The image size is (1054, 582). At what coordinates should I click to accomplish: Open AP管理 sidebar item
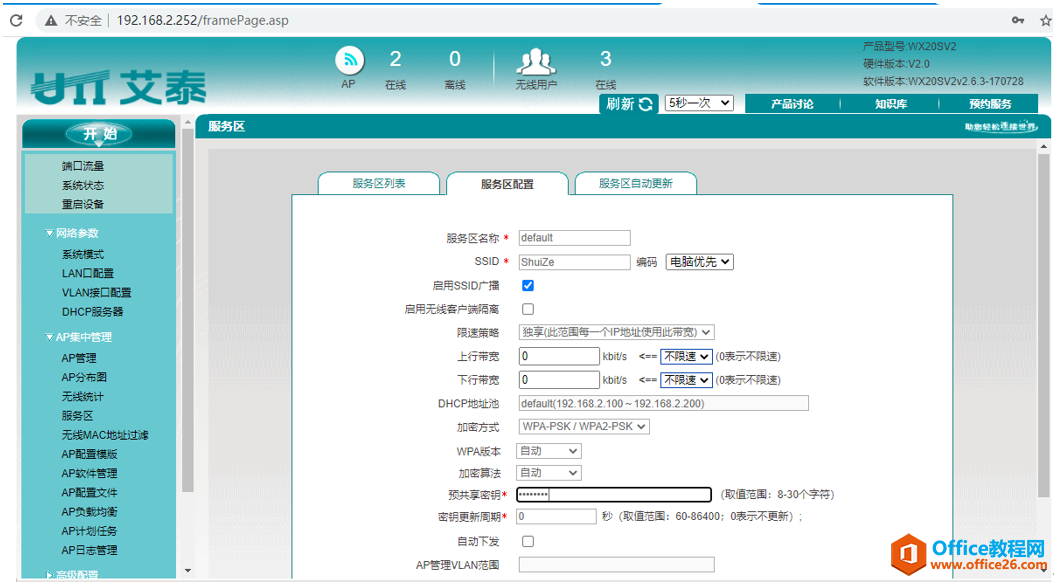pyautogui.click(x=79, y=358)
